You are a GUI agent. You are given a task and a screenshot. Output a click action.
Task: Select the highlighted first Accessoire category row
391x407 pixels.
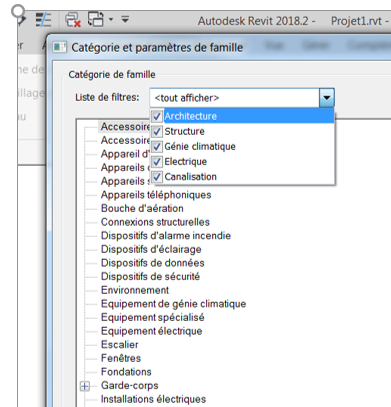tap(125, 127)
